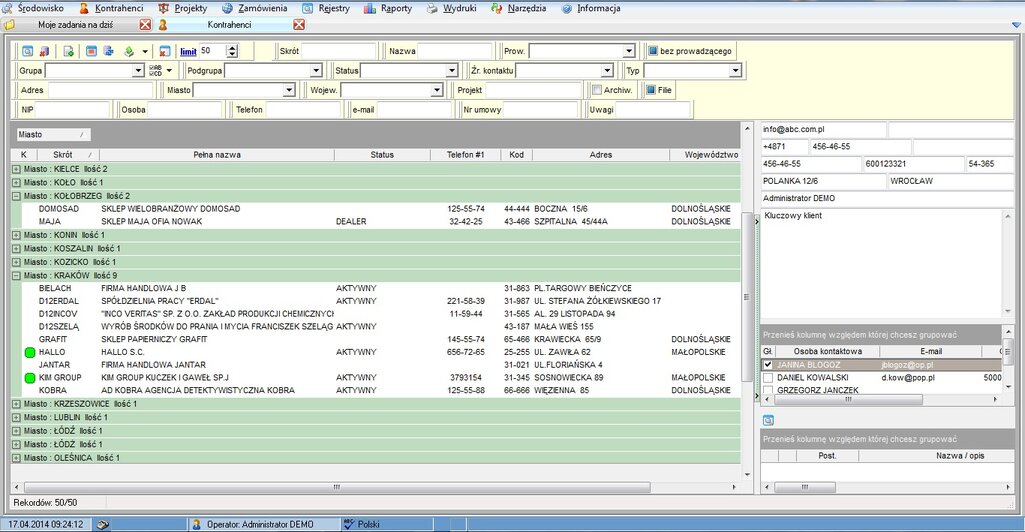This screenshot has width=1025, height=532.
Task: Sort by the 'Pełna nazwa' column header
Action: coord(217,155)
